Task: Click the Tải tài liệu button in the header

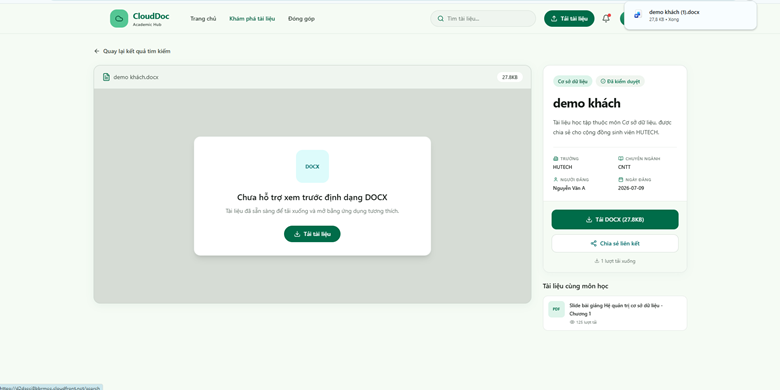Action: click(569, 18)
